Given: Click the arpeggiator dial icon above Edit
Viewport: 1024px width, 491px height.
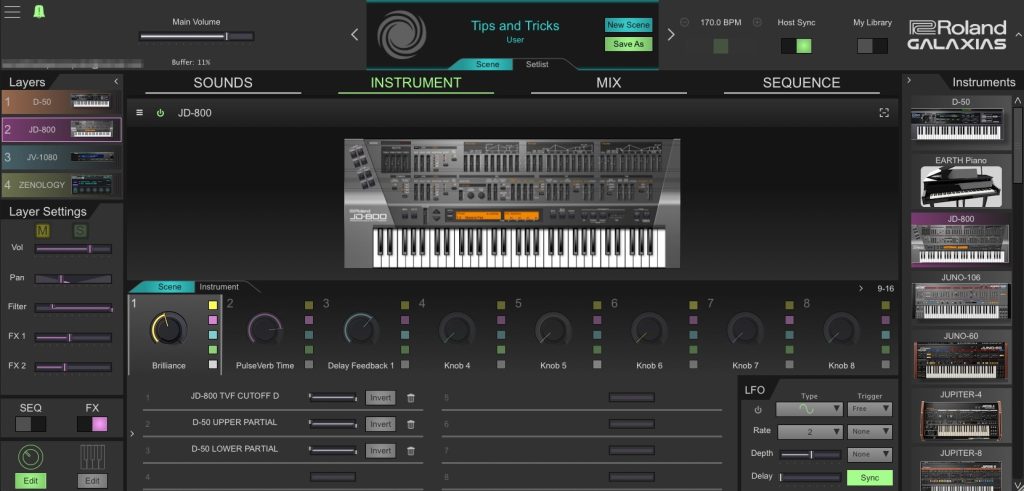Looking at the screenshot, I should 31,456.
